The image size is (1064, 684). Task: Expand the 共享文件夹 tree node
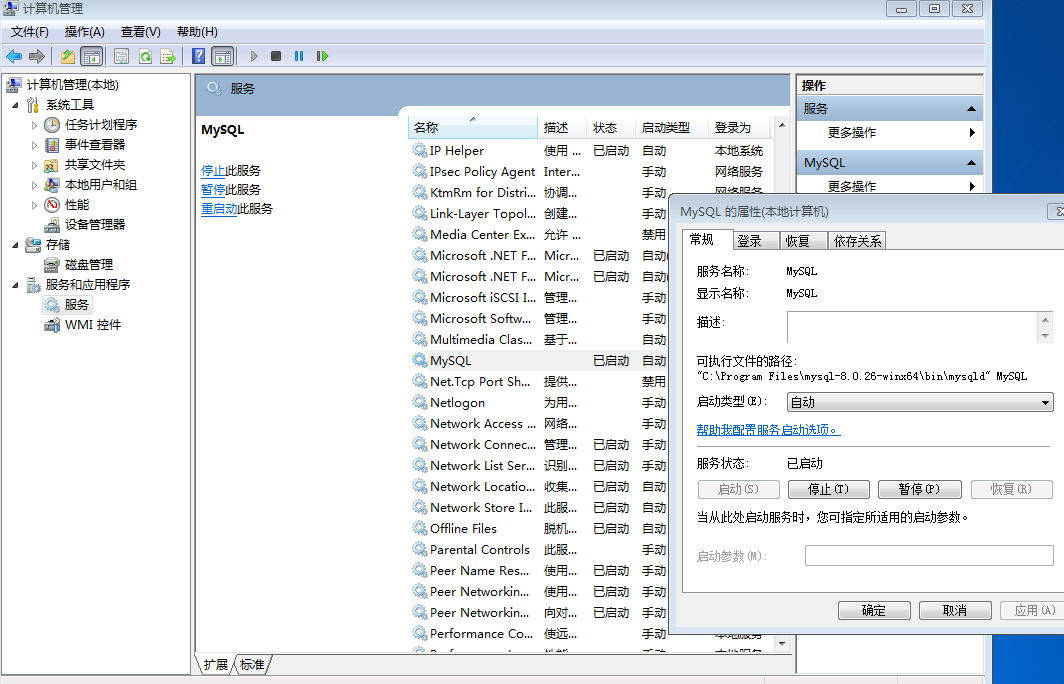point(34,165)
